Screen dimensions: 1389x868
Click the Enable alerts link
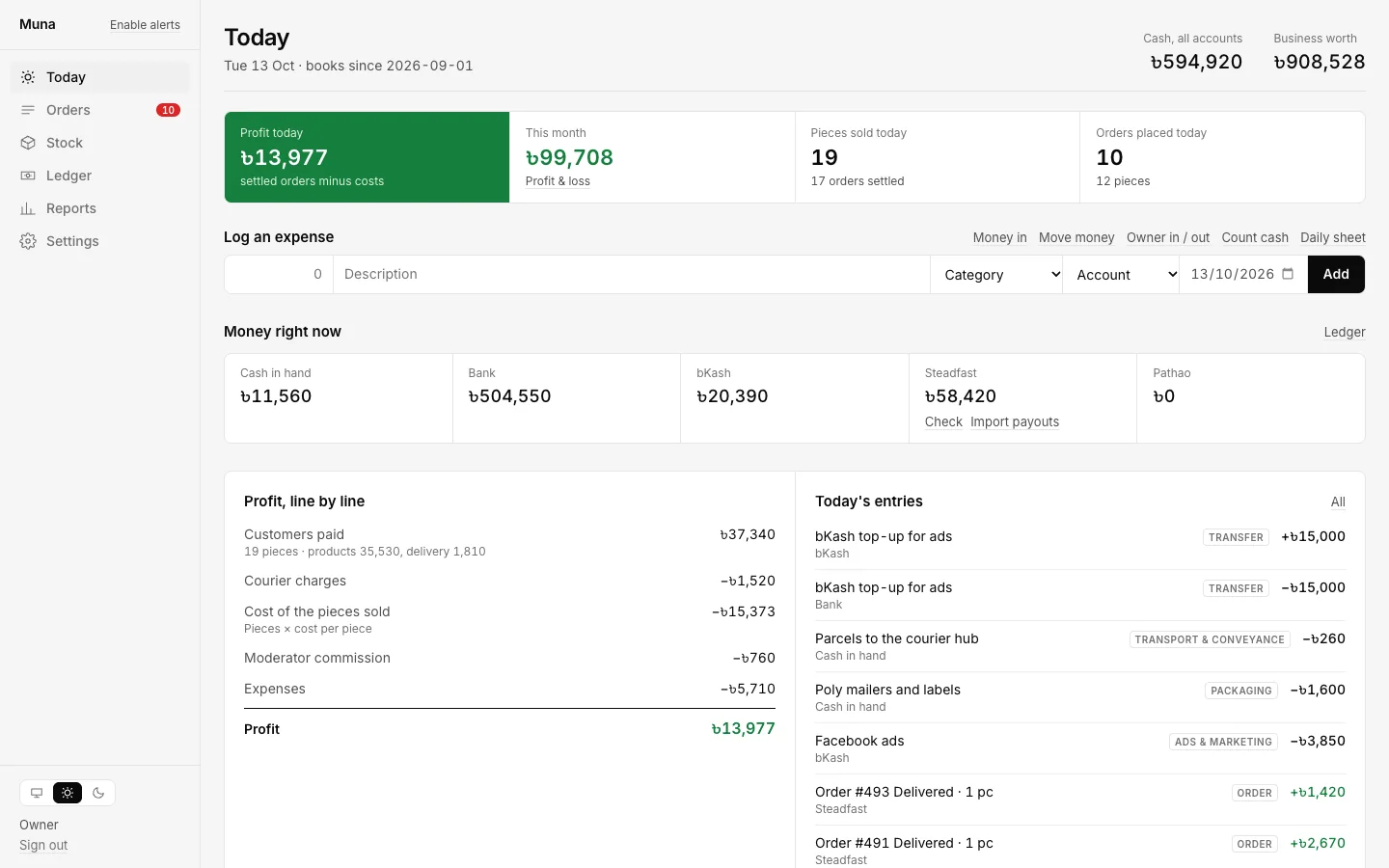(x=145, y=25)
